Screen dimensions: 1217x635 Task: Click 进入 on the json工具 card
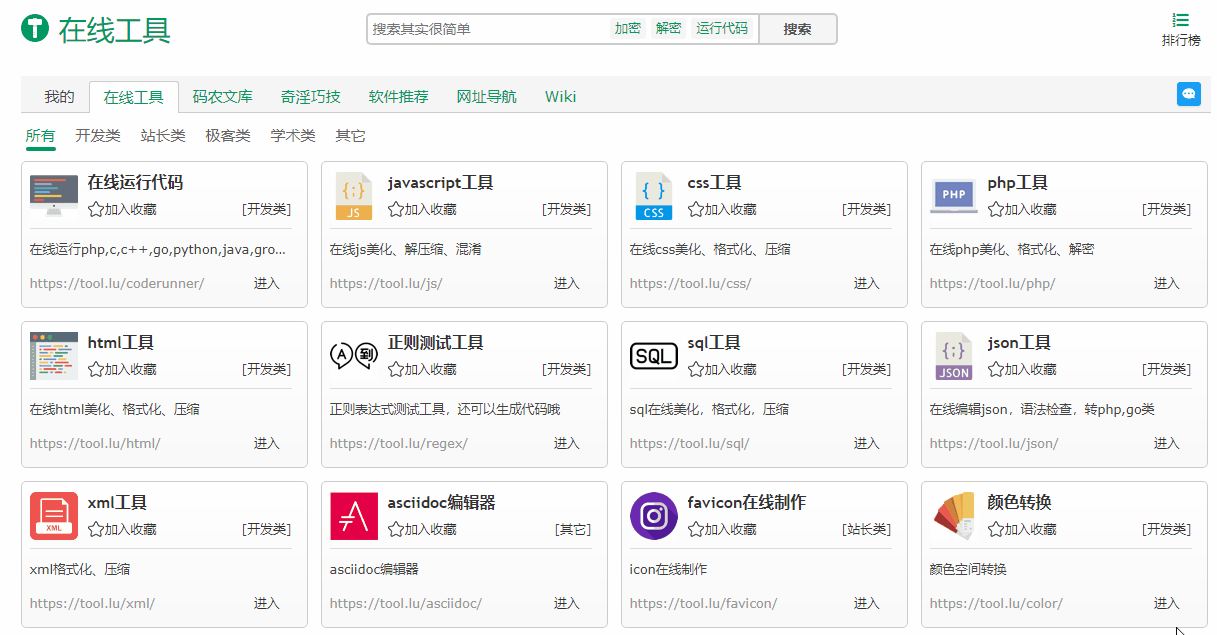(1167, 443)
